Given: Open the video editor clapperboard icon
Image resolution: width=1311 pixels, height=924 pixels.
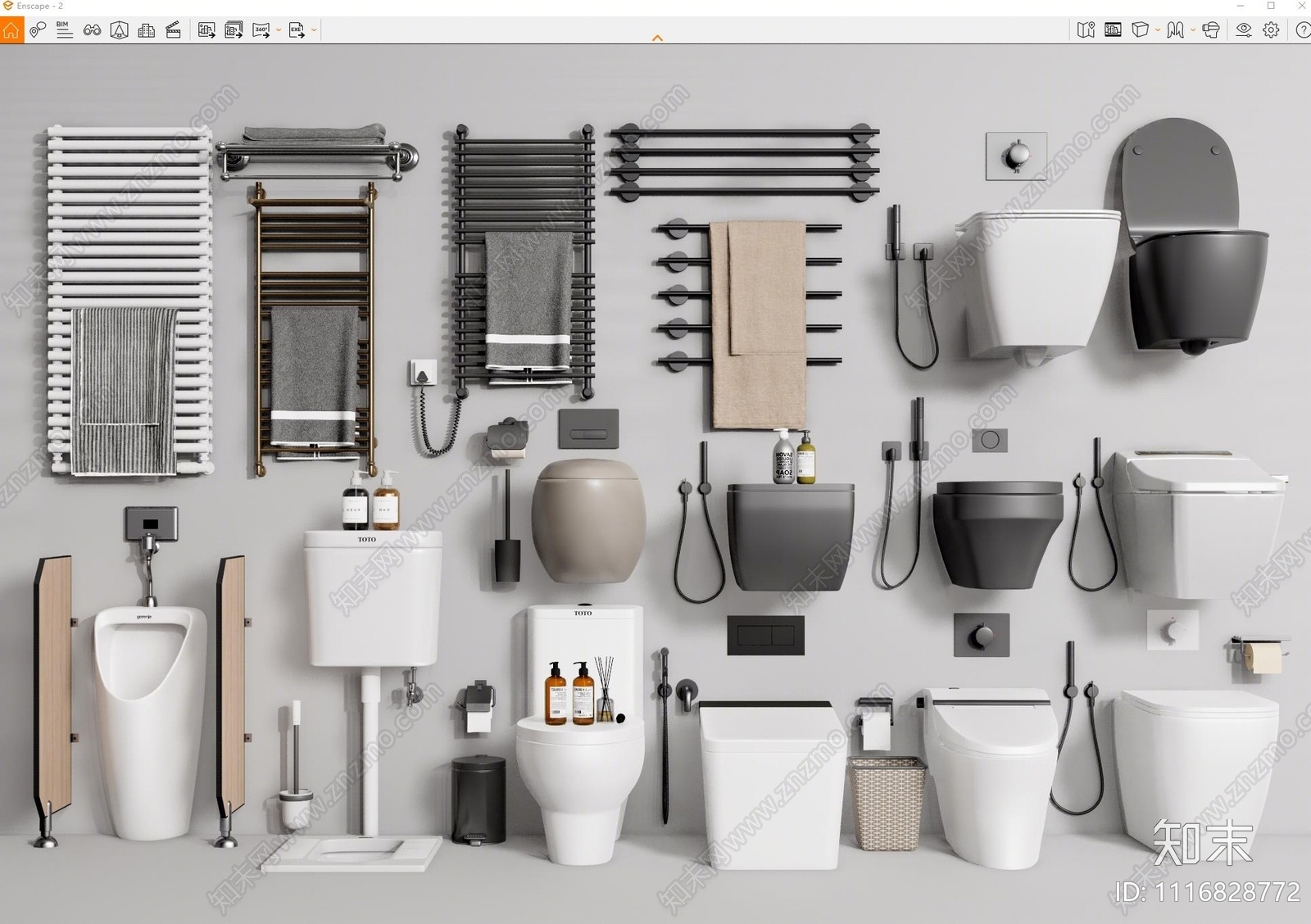Looking at the screenshot, I should pyautogui.click(x=174, y=30).
